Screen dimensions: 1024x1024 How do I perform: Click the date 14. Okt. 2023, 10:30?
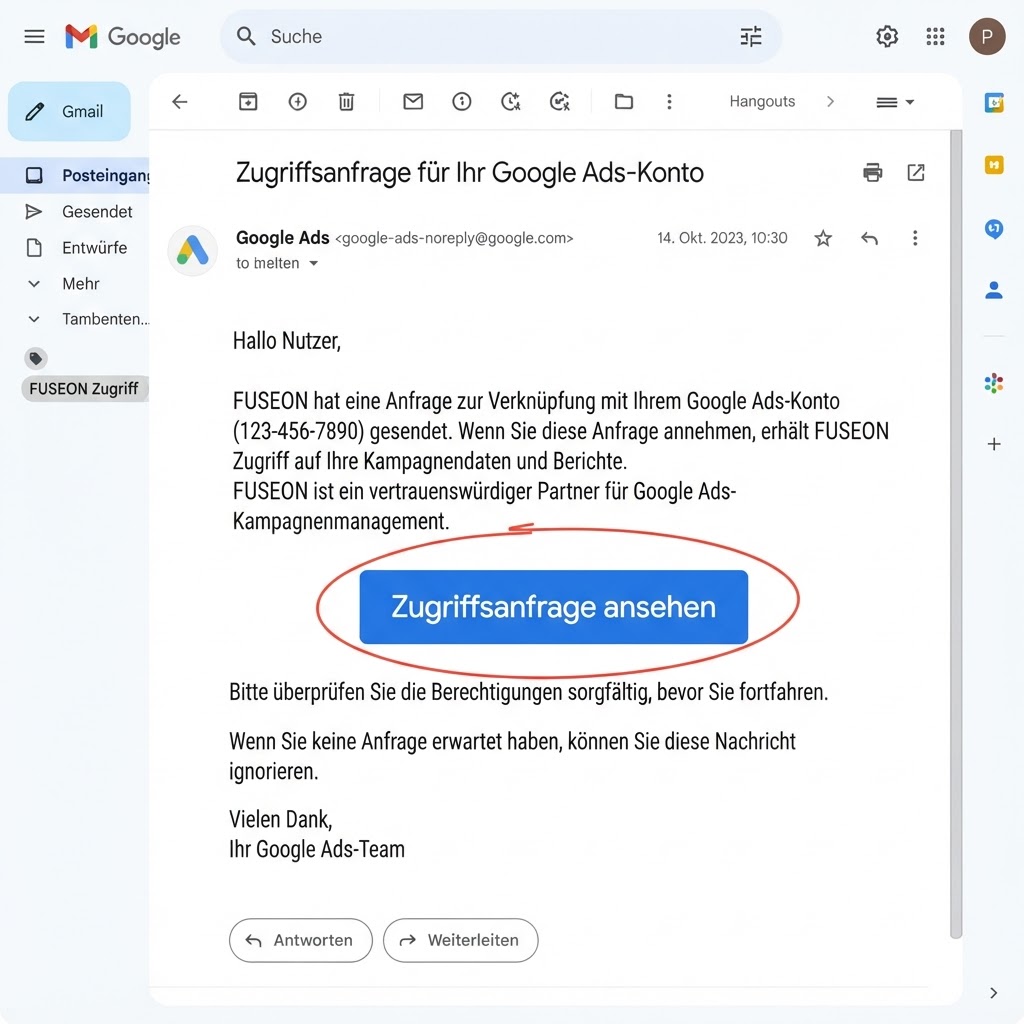[x=722, y=238]
